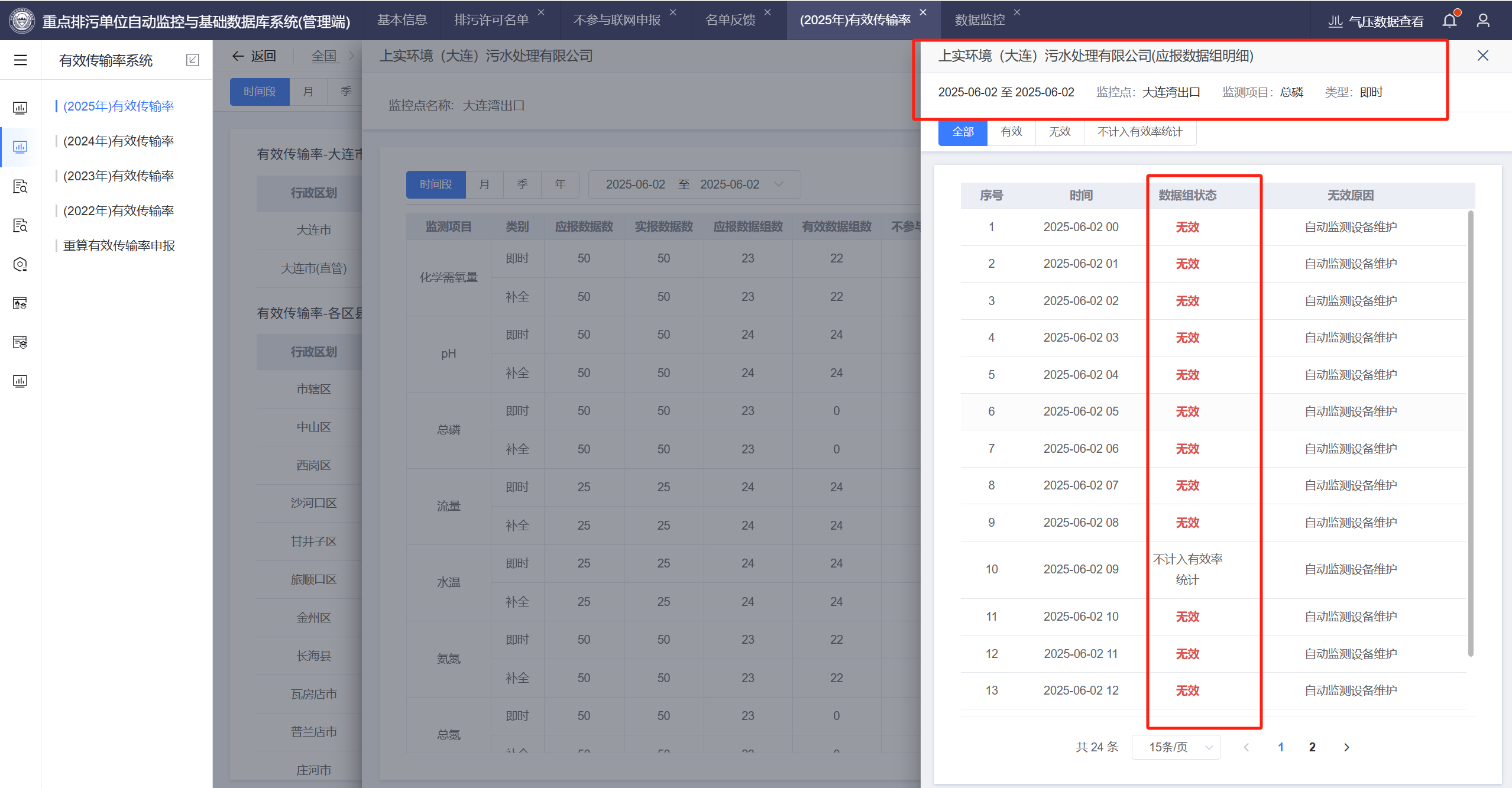Close the 数据监控 tab
This screenshot has width=1512, height=788.
coord(1017,12)
